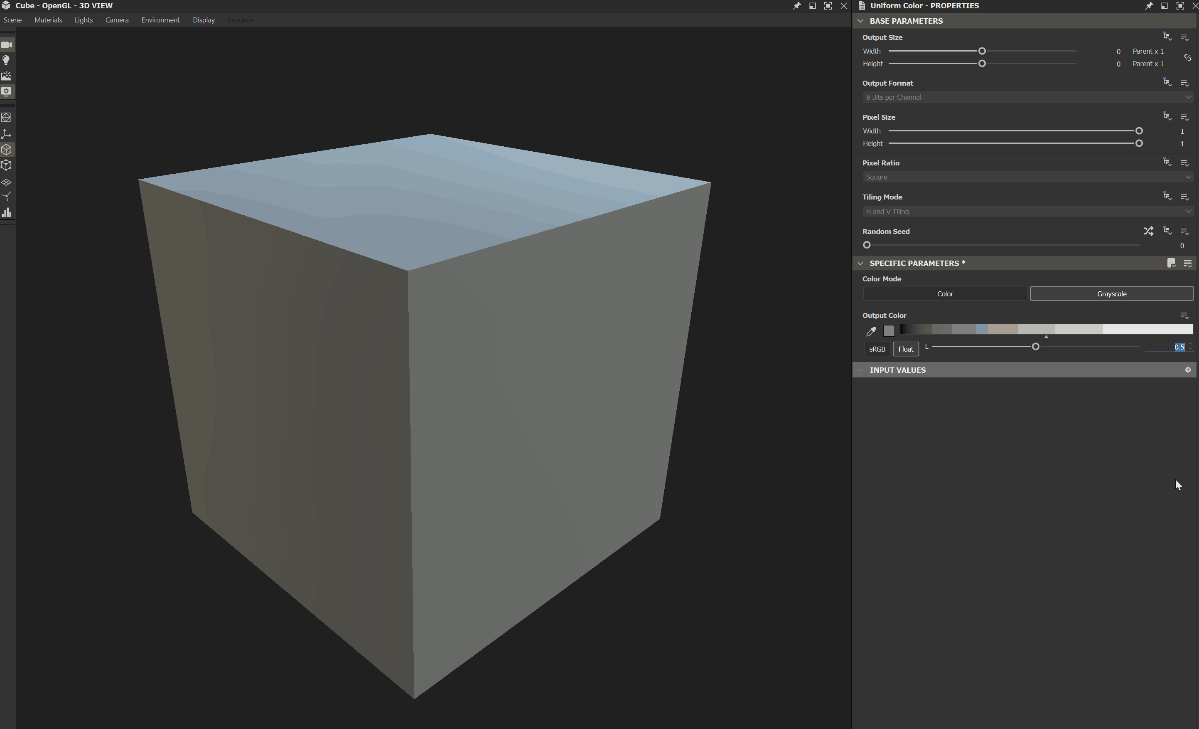Open the Output Color options menu
Screen dimensions: 1199x729
coord(1184,315)
